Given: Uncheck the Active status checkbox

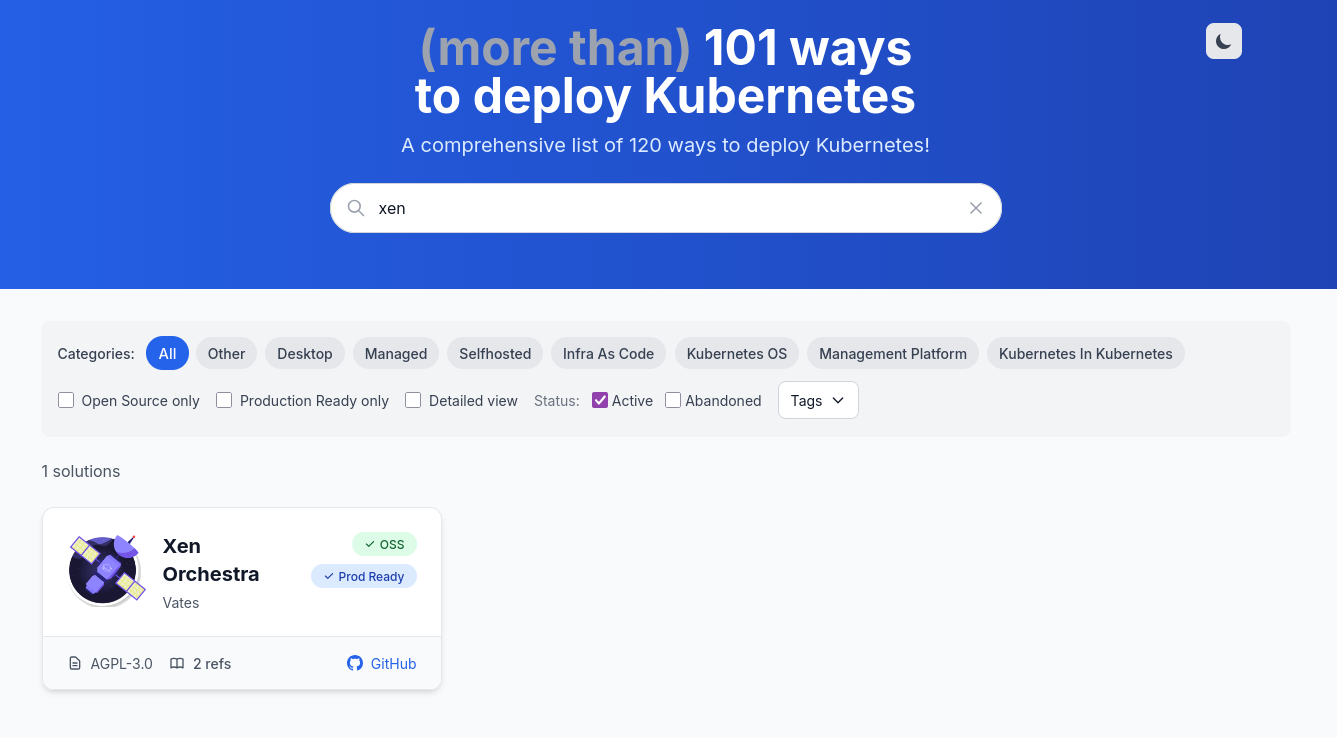Looking at the screenshot, I should (x=600, y=400).
